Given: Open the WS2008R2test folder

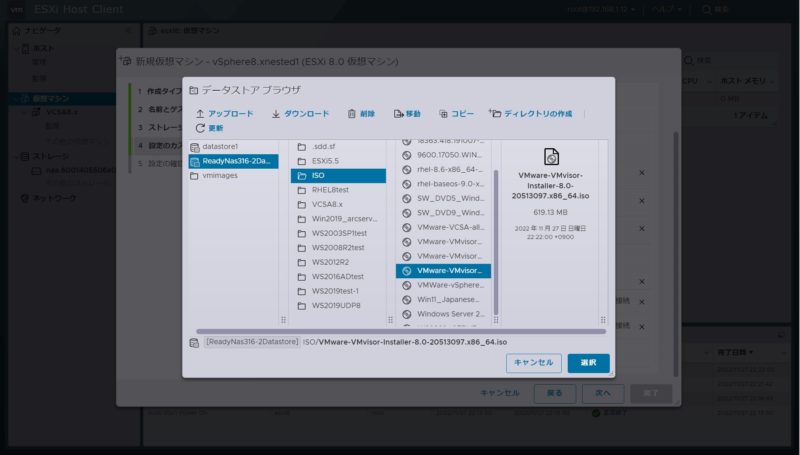Looking at the screenshot, I should [x=338, y=248].
